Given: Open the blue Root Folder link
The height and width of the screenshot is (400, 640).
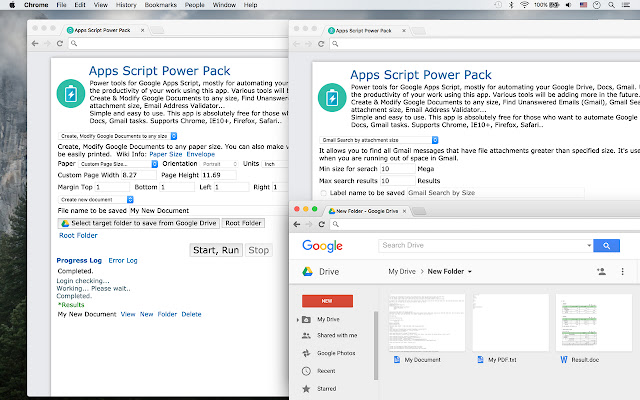Looking at the screenshot, I should coord(78,236).
